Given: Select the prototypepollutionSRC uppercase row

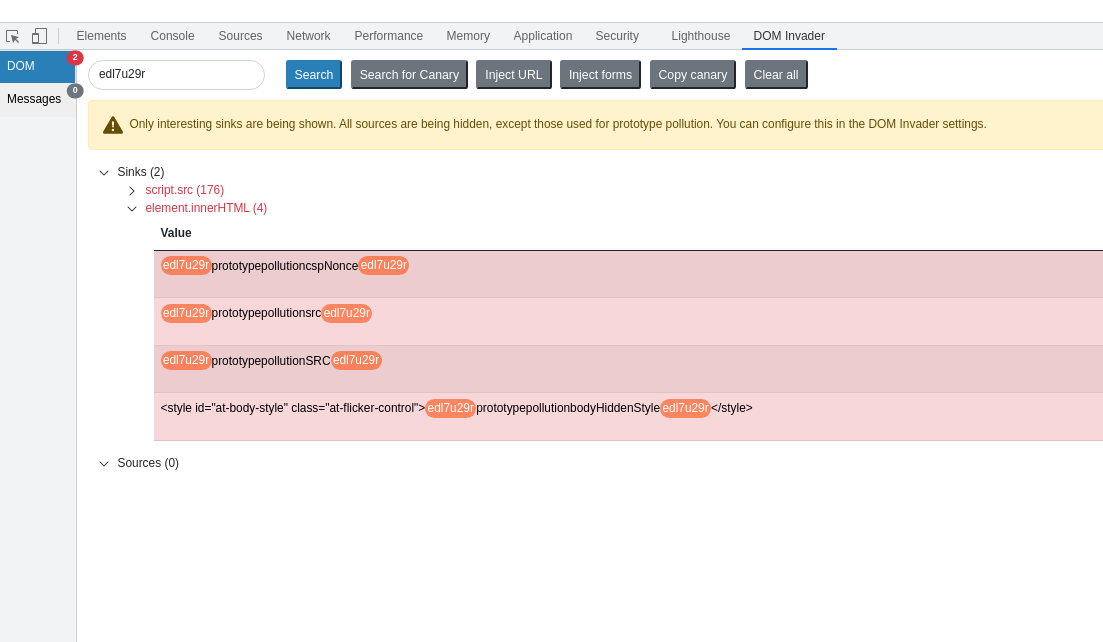Looking at the screenshot, I should click(x=628, y=368).
